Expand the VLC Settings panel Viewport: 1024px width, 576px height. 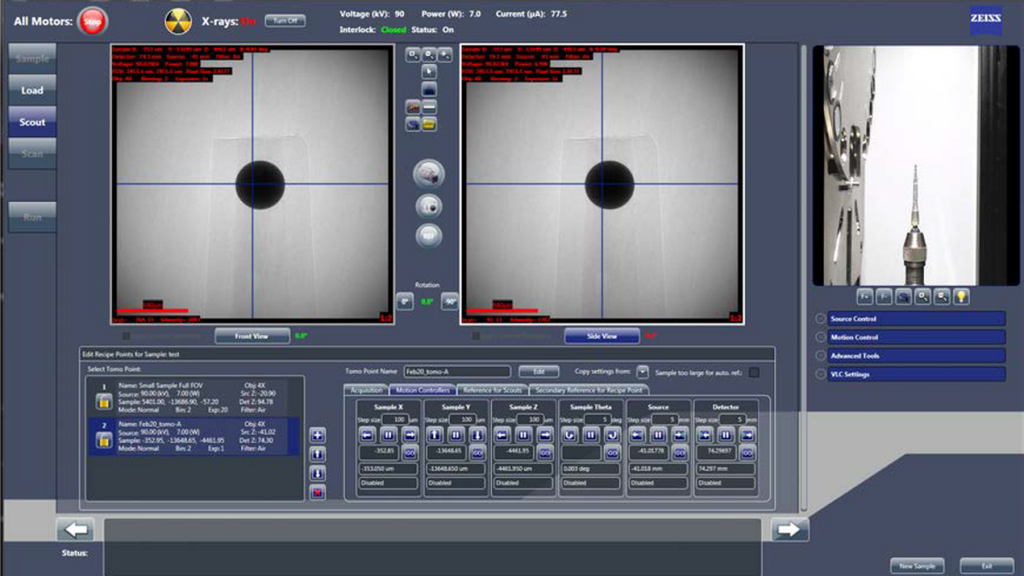click(905, 375)
